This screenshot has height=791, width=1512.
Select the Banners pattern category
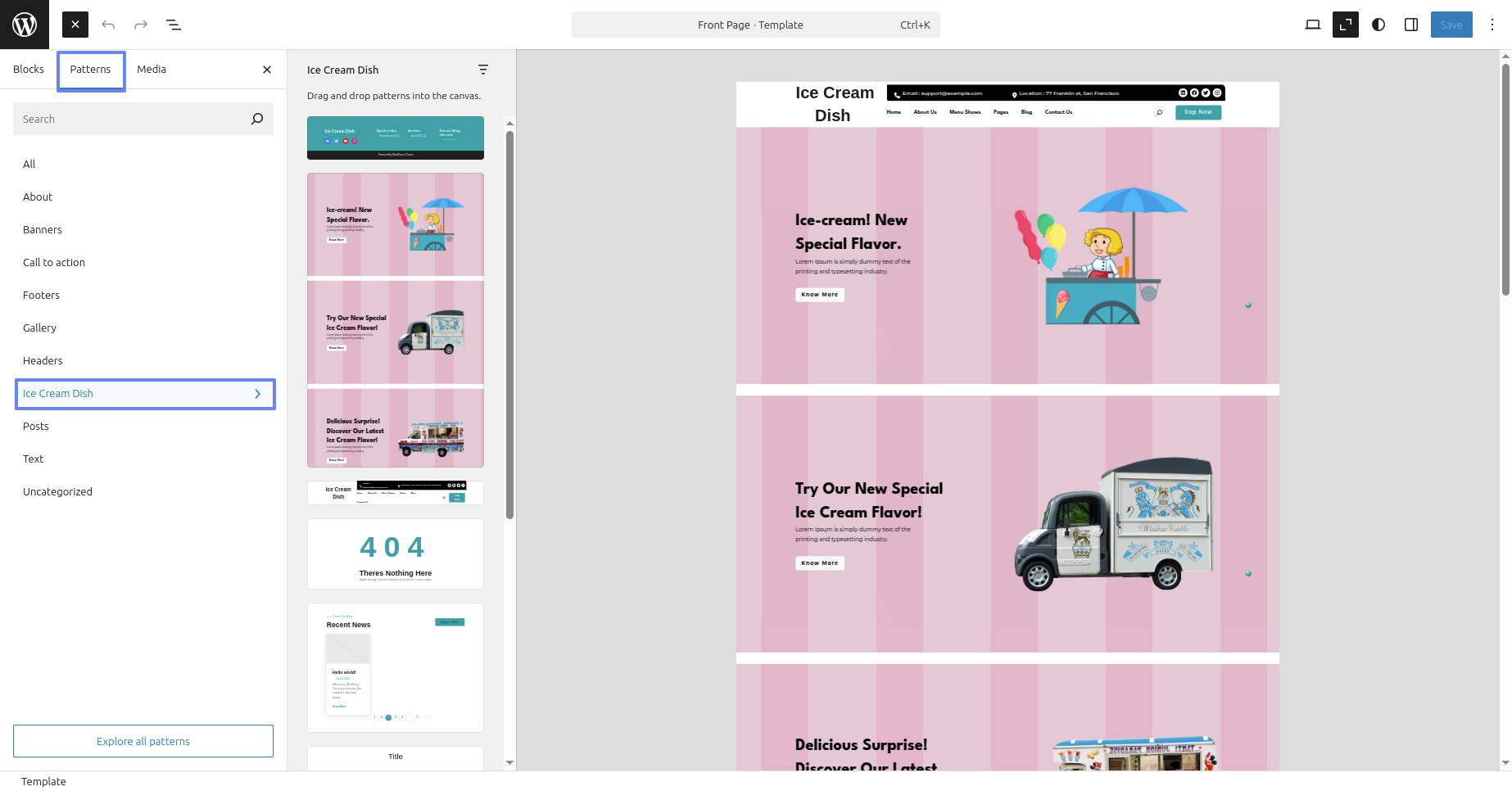click(143, 229)
